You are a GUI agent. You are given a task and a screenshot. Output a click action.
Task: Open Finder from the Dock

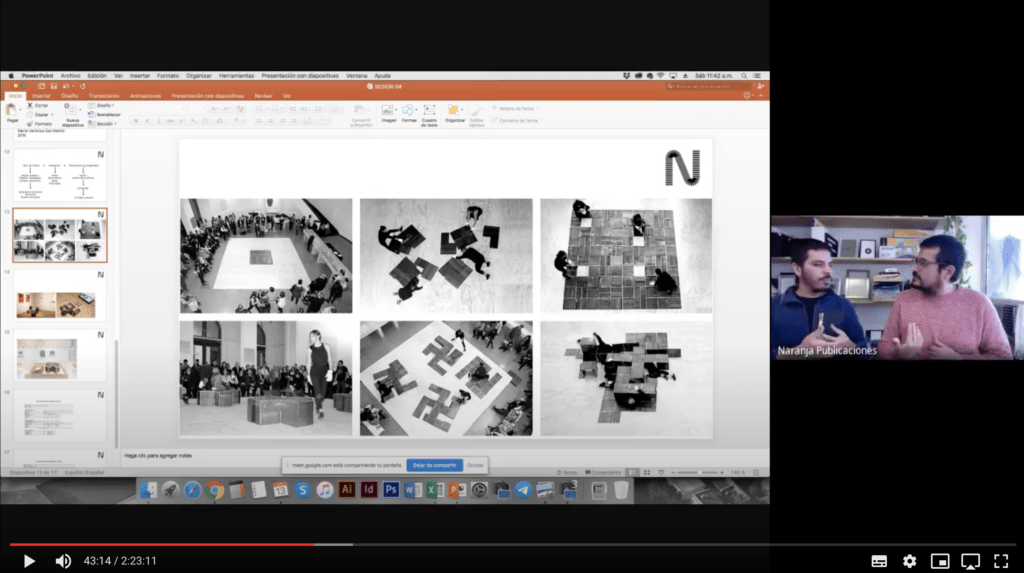pyautogui.click(x=148, y=490)
